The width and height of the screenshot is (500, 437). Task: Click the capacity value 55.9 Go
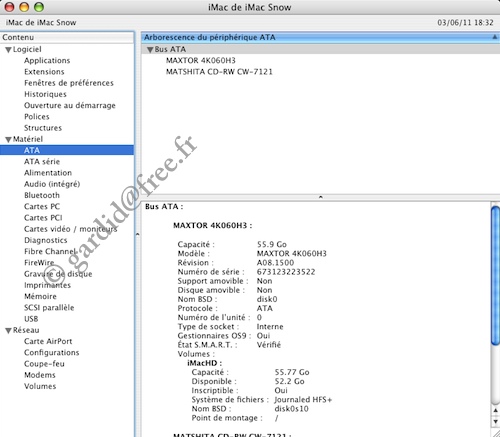click(272, 244)
